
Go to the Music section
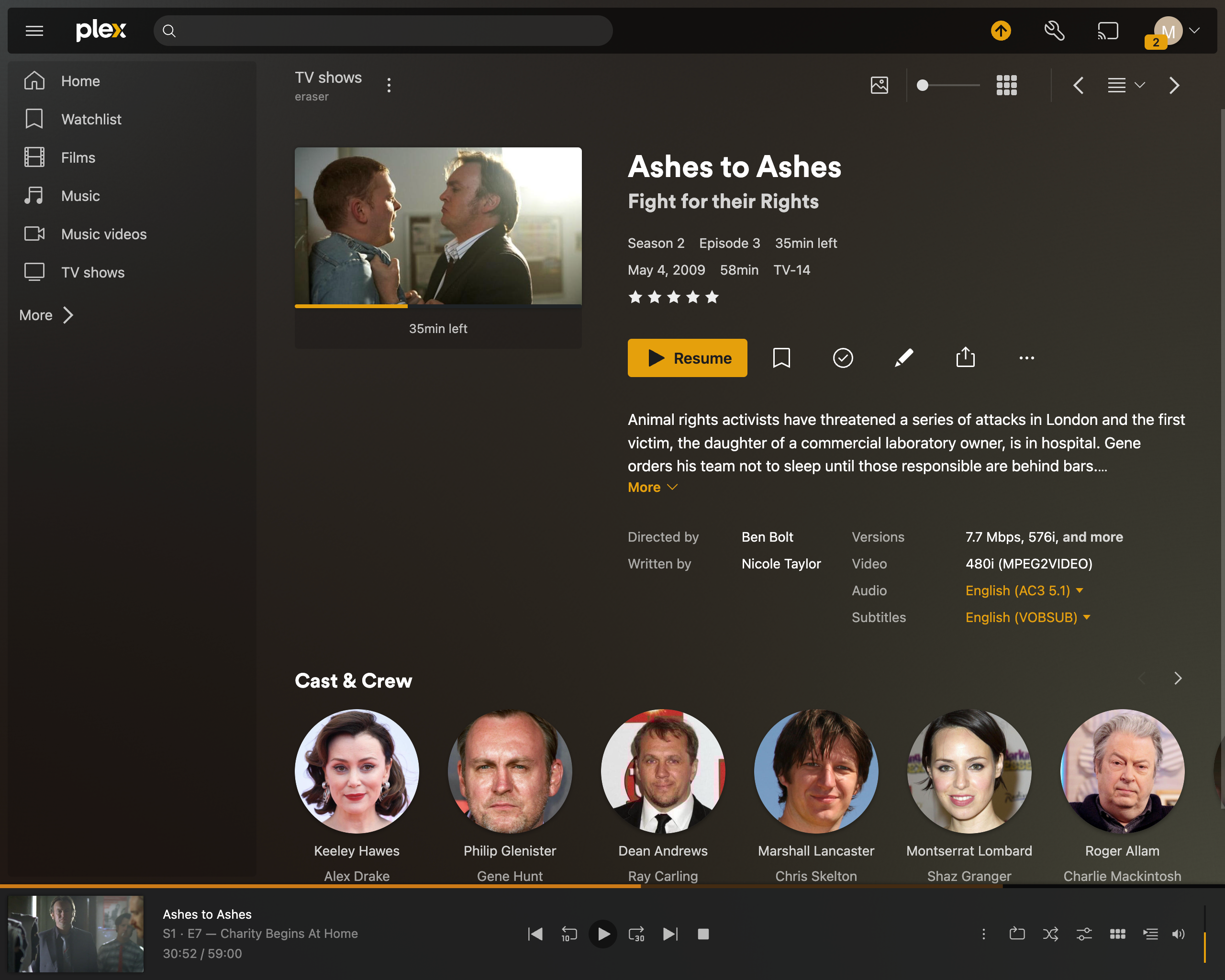click(x=80, y=195)
